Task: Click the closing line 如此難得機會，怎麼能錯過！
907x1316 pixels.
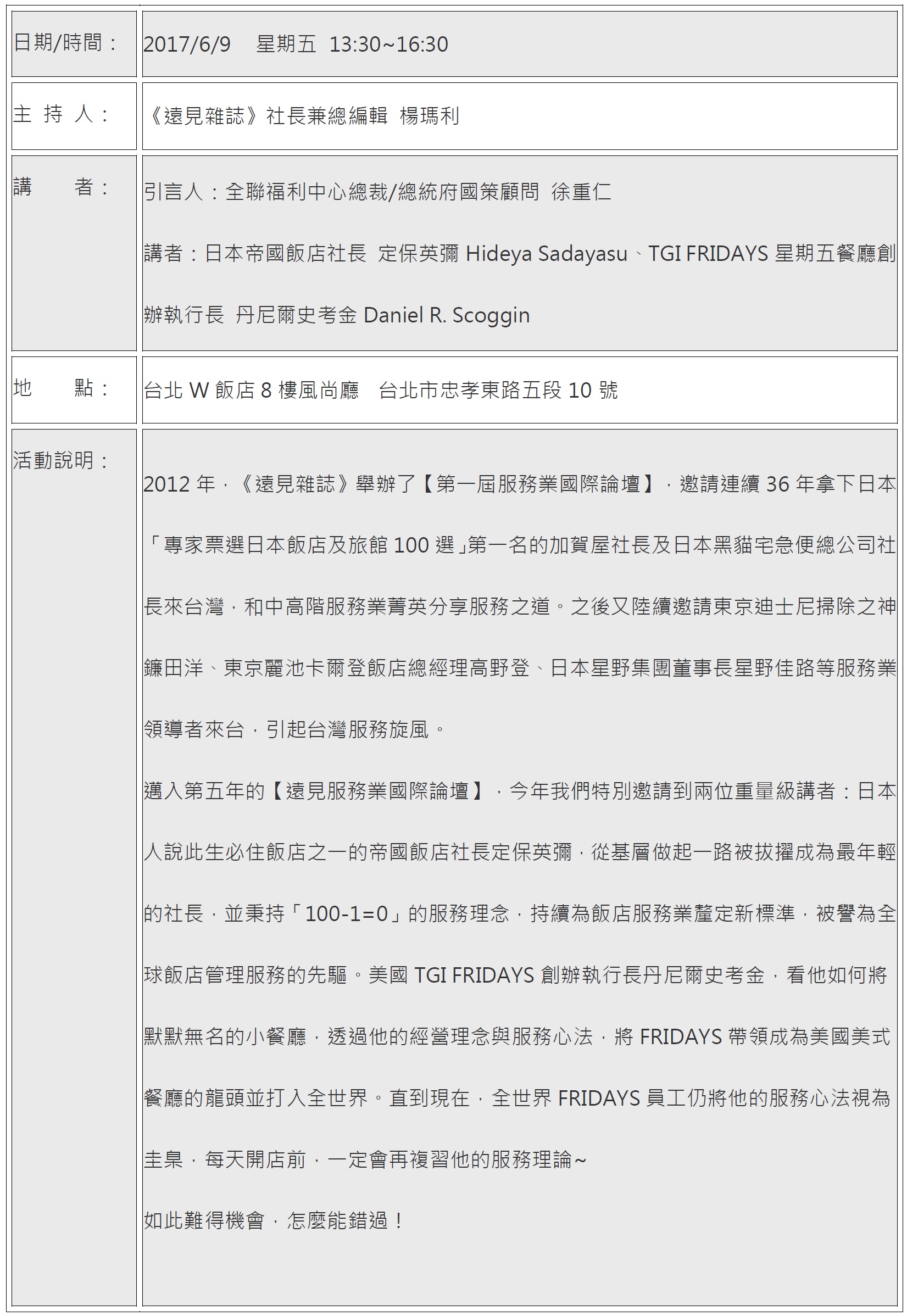Action: [x=274, y=1220]
